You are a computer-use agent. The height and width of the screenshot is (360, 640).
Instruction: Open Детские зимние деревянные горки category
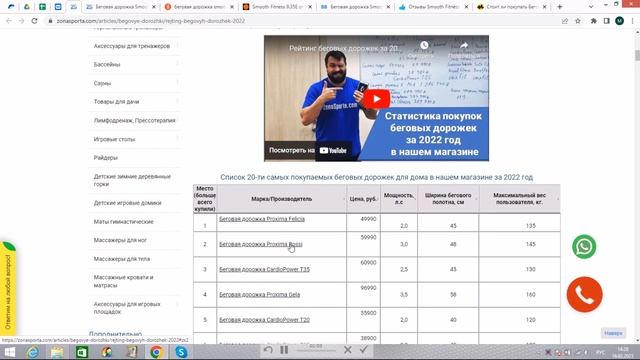click(132, 180)
